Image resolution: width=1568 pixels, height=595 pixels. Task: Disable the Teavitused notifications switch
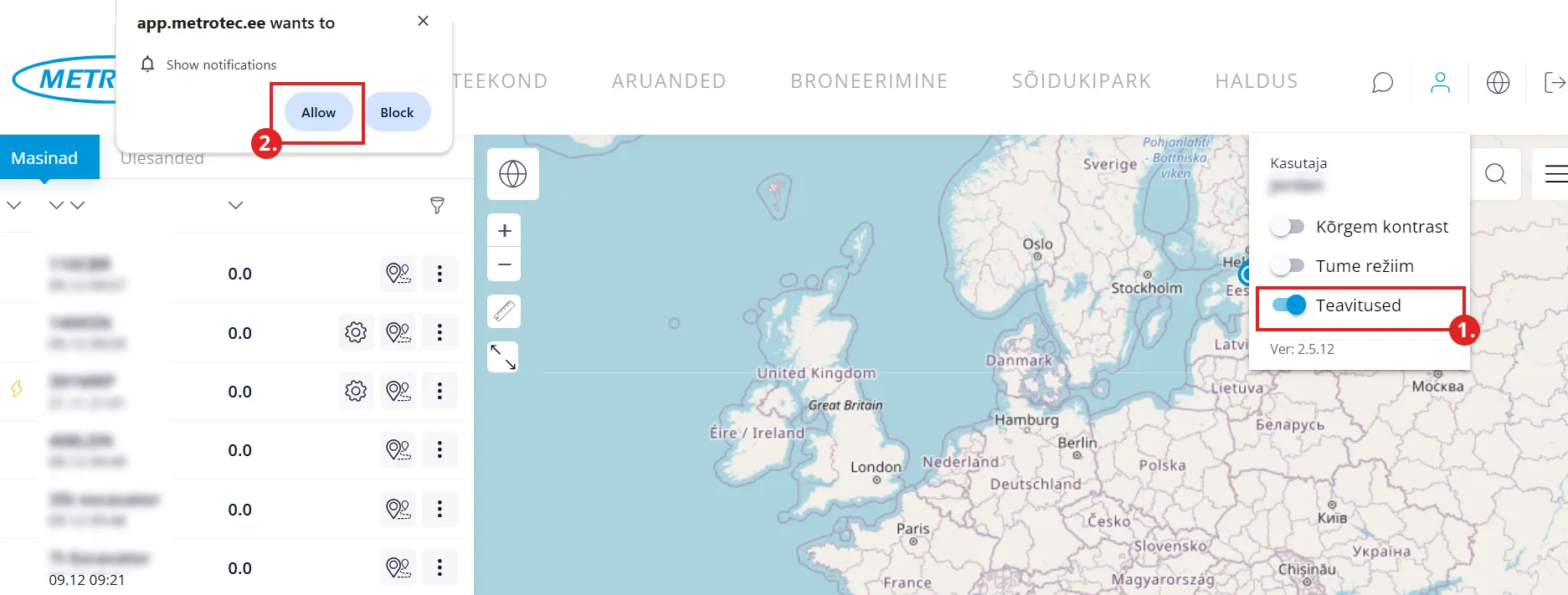click(x=1288, y=305)
